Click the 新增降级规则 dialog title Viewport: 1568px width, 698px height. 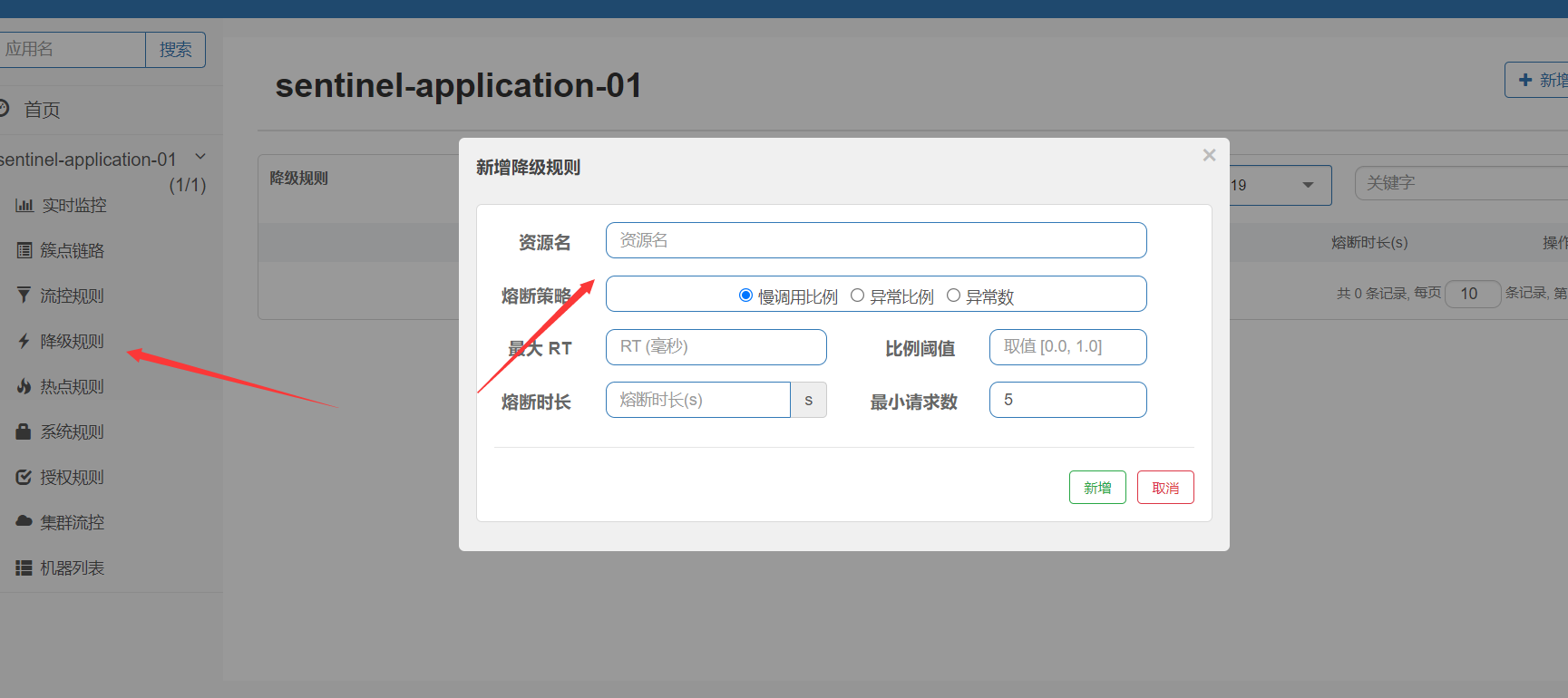coord(528,168)
